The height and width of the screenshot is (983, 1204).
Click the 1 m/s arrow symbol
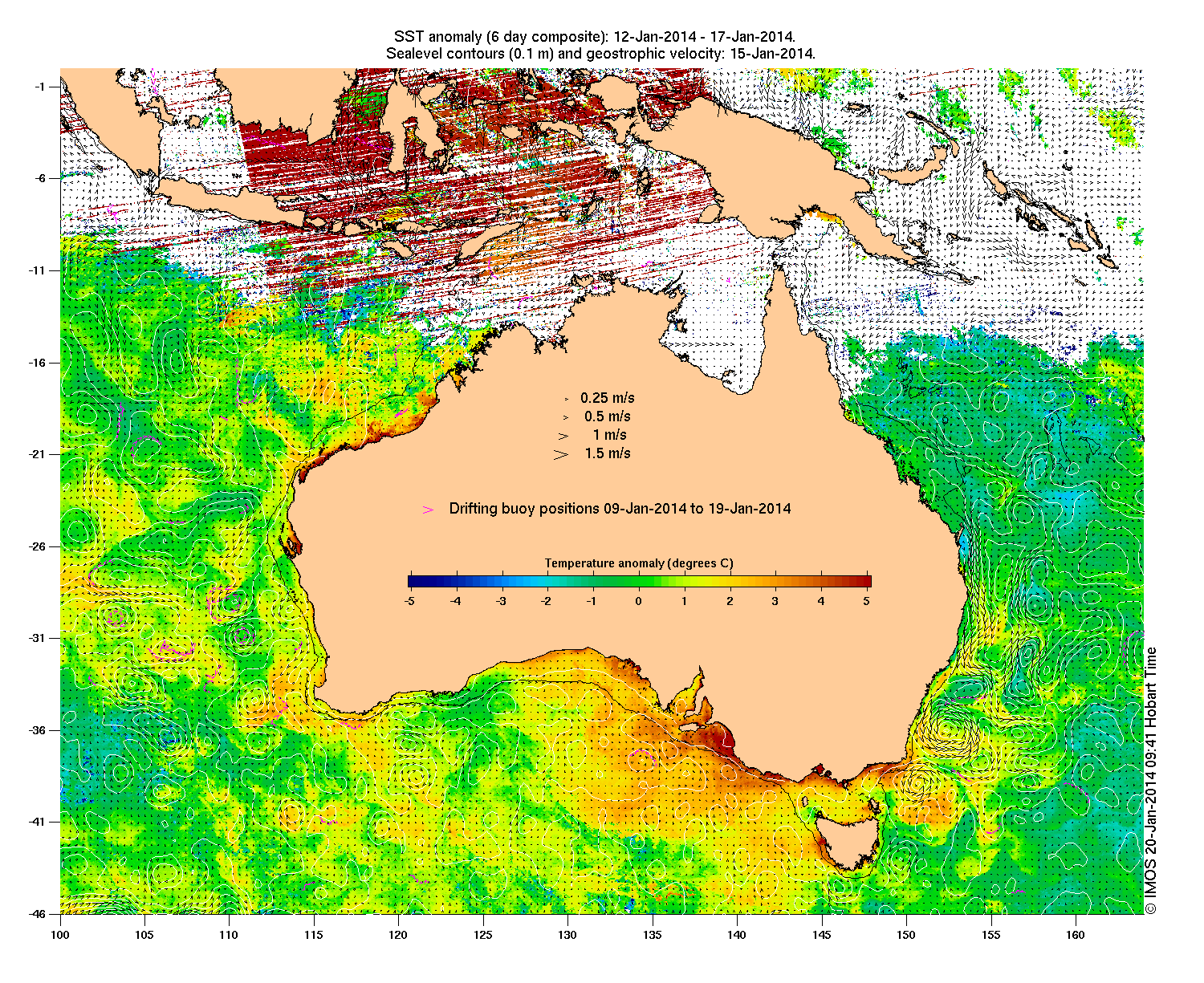(563, 436)
